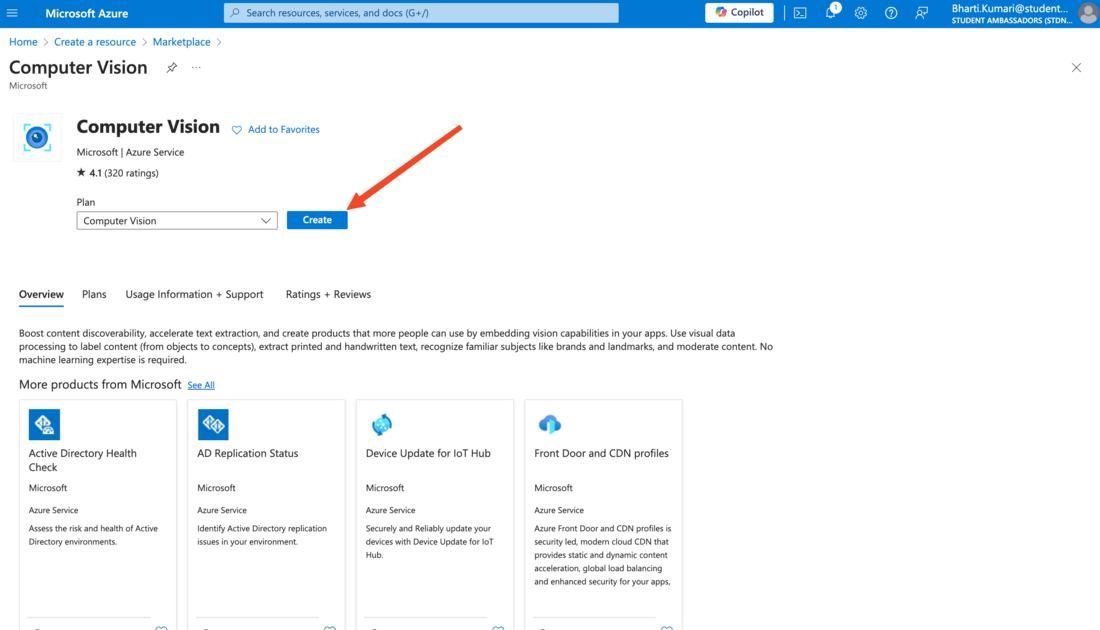Open the hamburger portal menu
Viewport: 1100px width, 630px height.
[12, 13]
